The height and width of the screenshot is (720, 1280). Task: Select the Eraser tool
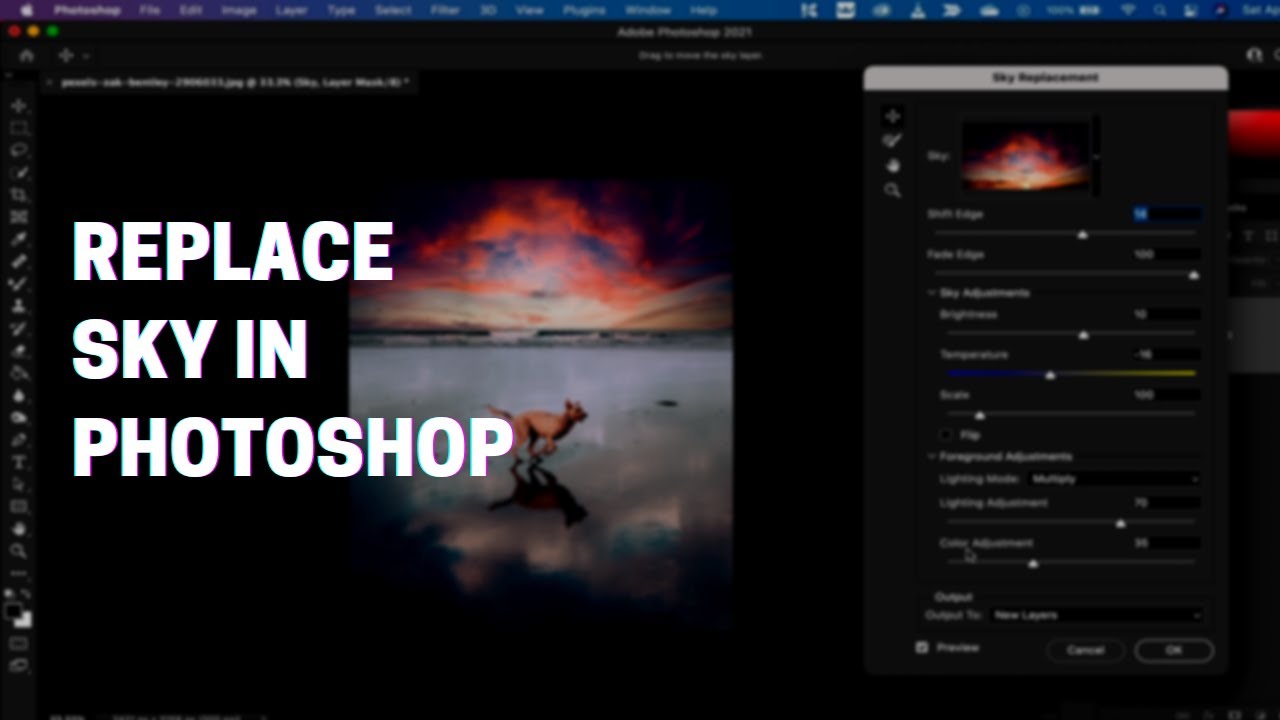[19, 350]
